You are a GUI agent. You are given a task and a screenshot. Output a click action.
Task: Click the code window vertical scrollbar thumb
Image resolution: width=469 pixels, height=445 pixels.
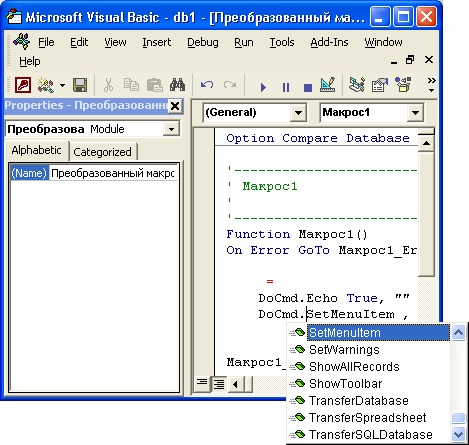pos(426,214)
